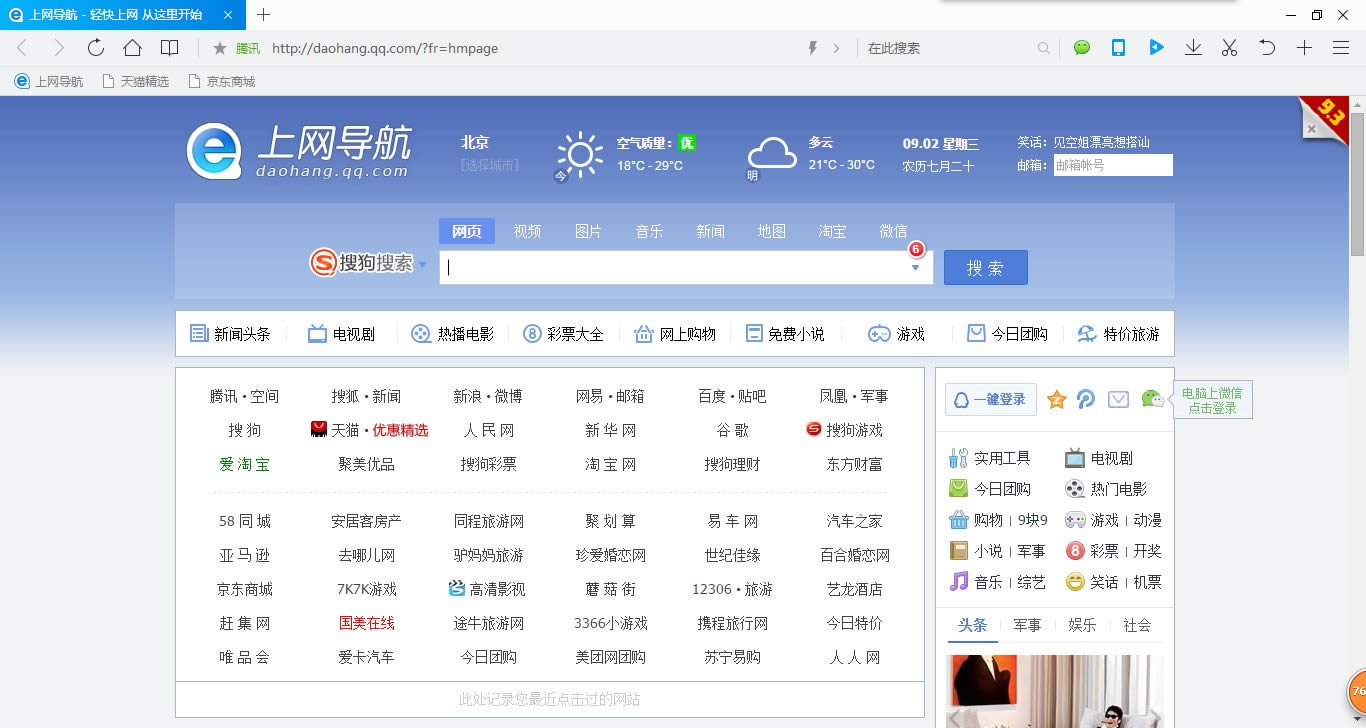Viewport: 1366px width, 728px height.
Task: Click the 一键登录 login button
Action: 990,400
